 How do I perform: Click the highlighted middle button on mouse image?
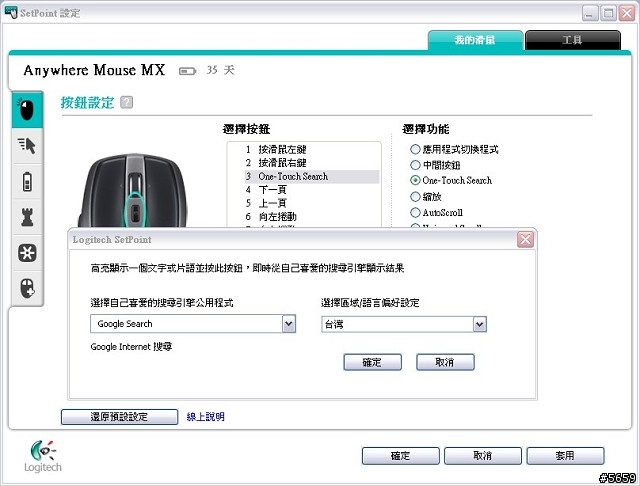135,210
